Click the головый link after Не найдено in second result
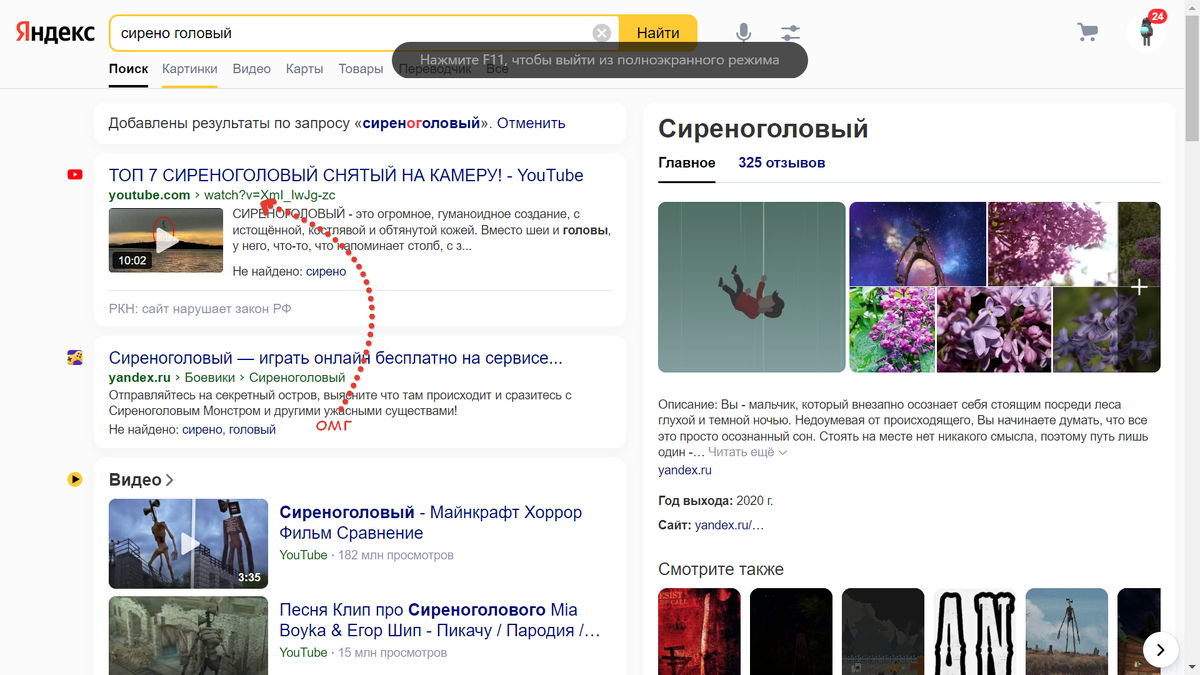Image resolution: width=1200 pixels, height=675 pixels. (x=252, y=429)
